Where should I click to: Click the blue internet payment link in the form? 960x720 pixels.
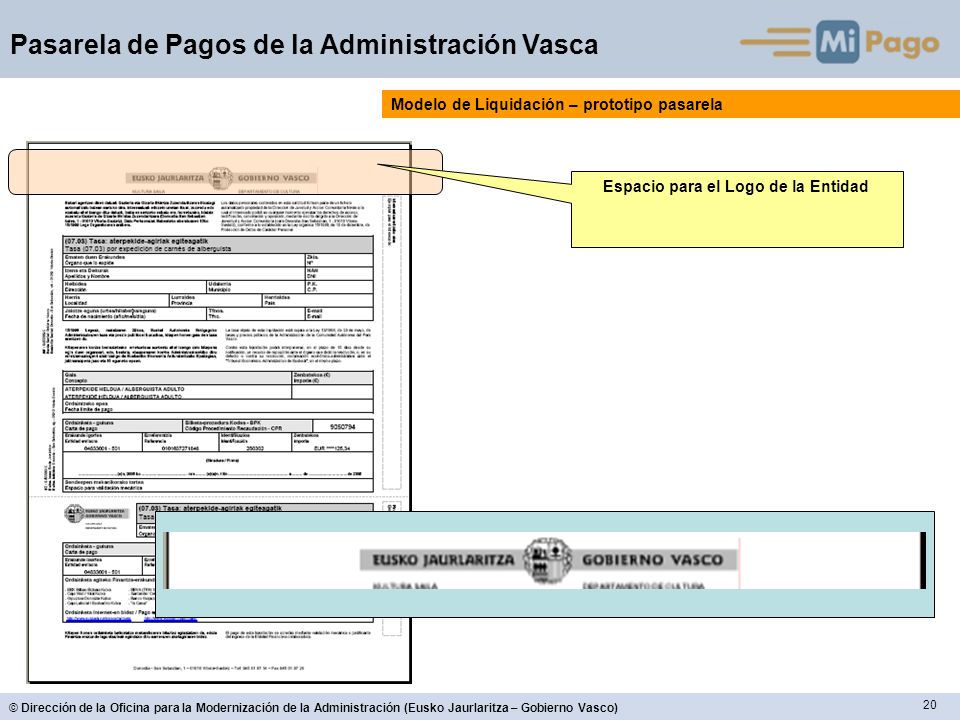coord(97,619)
